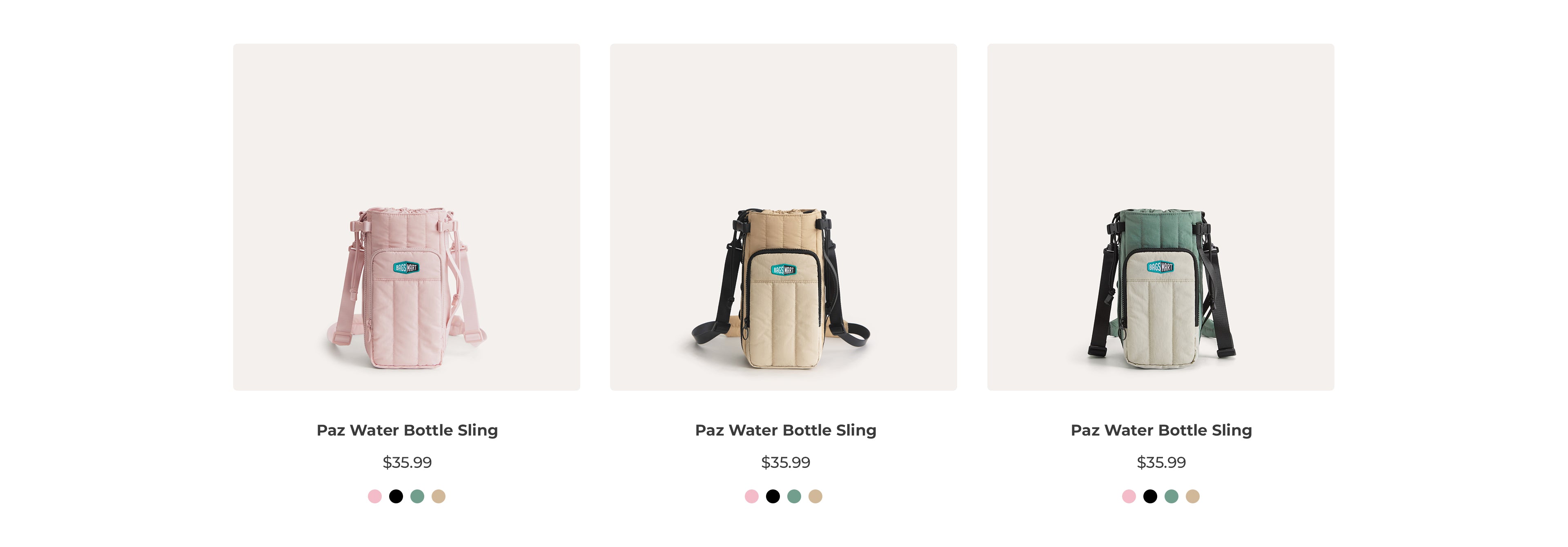The image size is (1568, 547).
Task: Open first Paz Water Bottle Sling title
Action: (407, 430)
